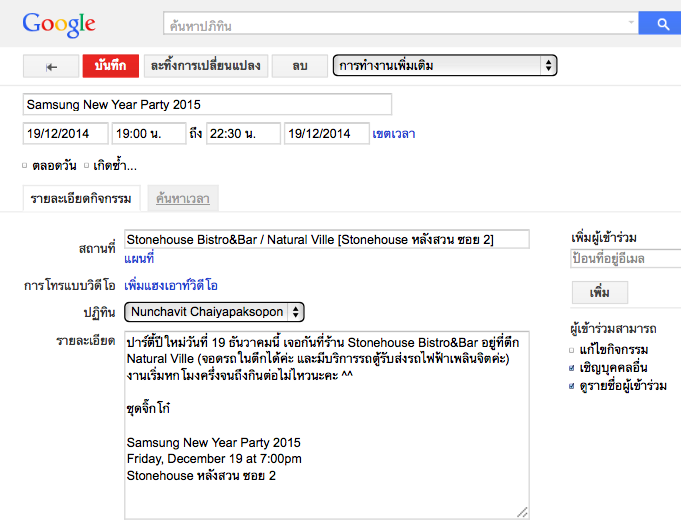Image resolution: width=681 pixels, height=527 pixels.
Task: Toggle the เกิดซ้ำ repeat checkbox
Action: point(86,166)
